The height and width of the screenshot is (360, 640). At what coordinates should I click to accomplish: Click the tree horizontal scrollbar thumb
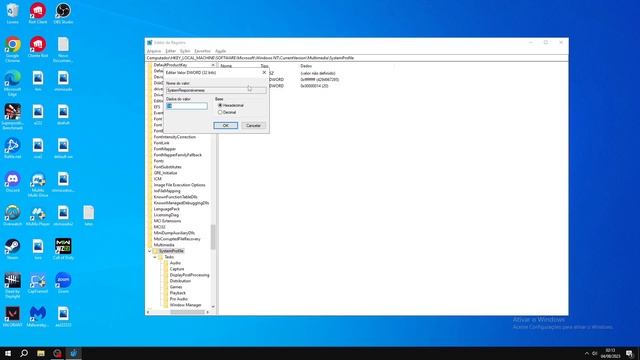click(187, 312)
